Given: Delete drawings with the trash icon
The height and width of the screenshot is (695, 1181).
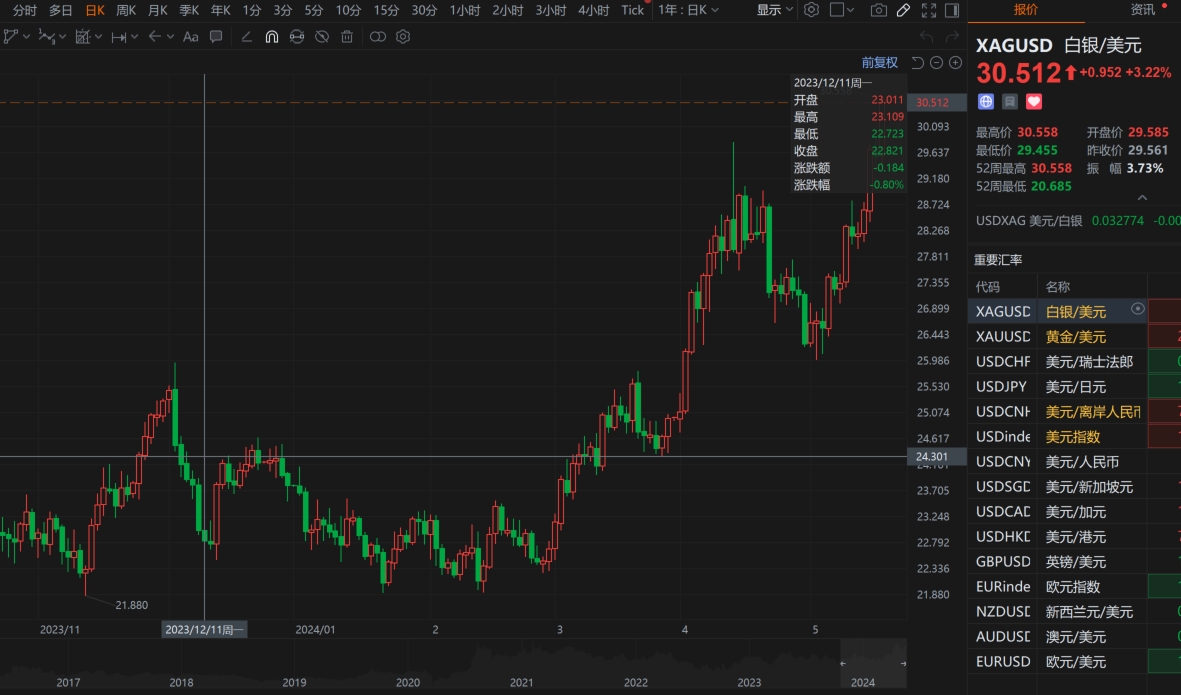Looking at the screenshot, I should [x=347, y=37].
